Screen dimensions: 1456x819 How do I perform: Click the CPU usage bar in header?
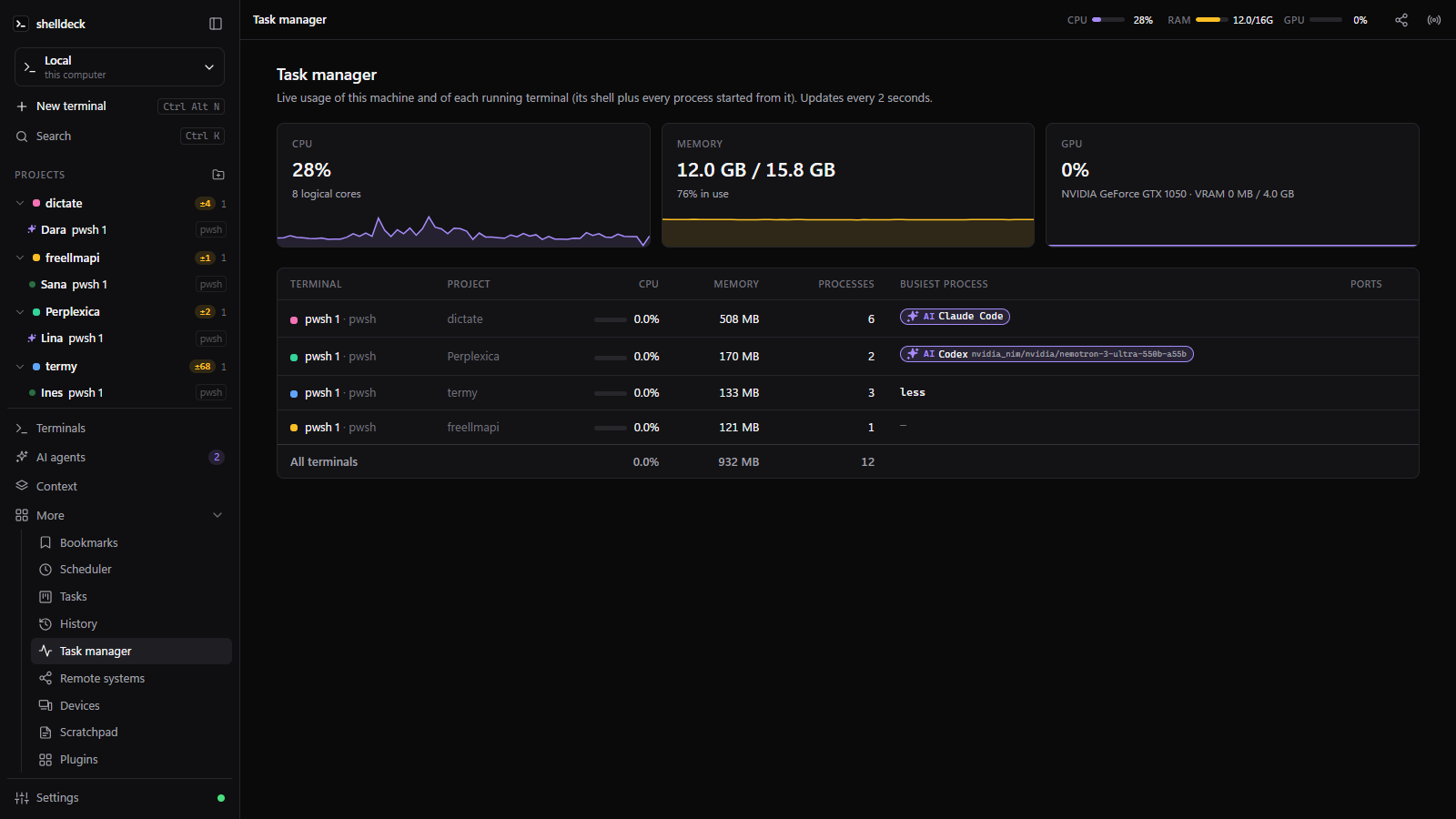tap(1108, 20)
